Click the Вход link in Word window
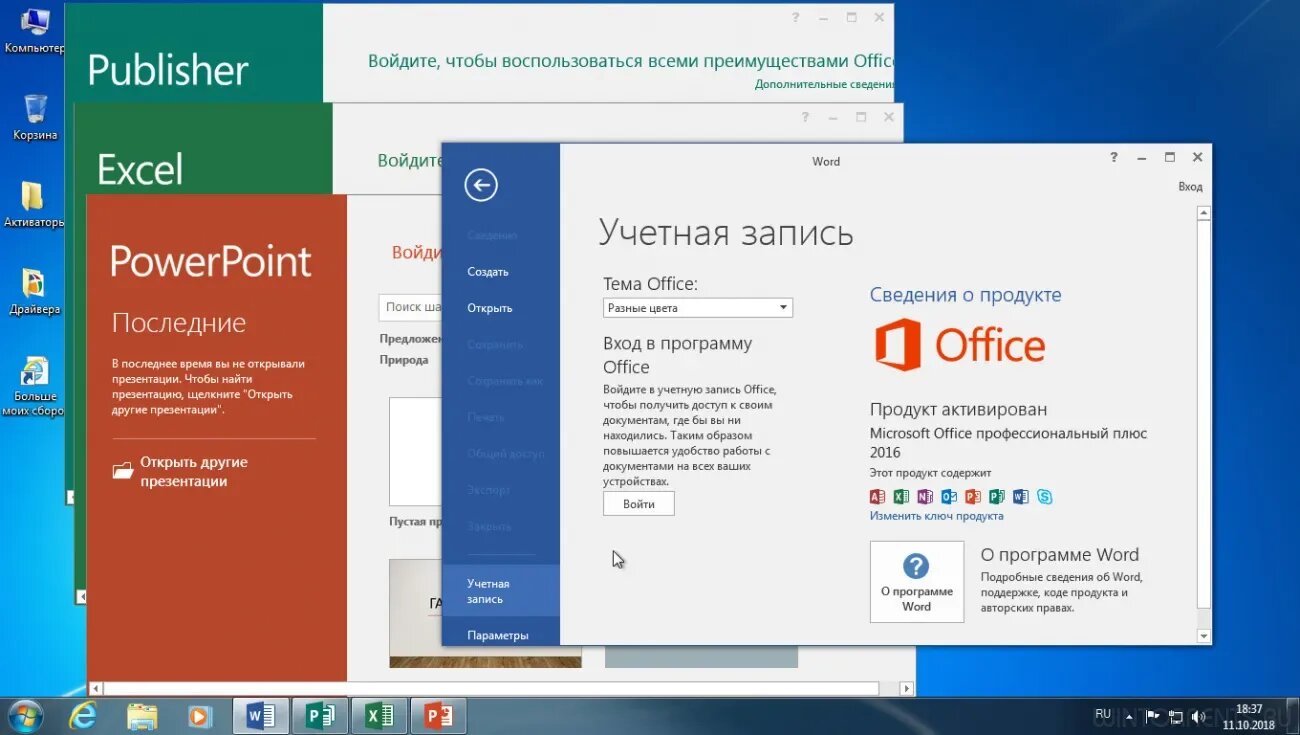The image size is (1300, 735). pyautogui.click(x=1190, y=187)
